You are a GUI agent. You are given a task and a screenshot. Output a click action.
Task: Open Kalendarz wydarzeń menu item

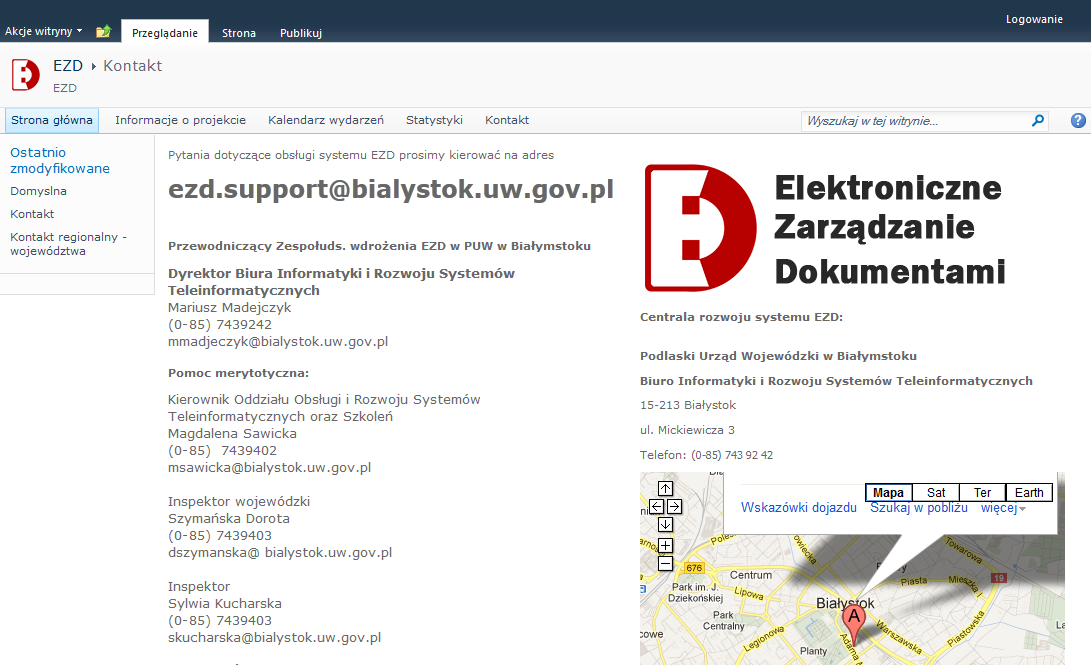click(x=326, y=120)
